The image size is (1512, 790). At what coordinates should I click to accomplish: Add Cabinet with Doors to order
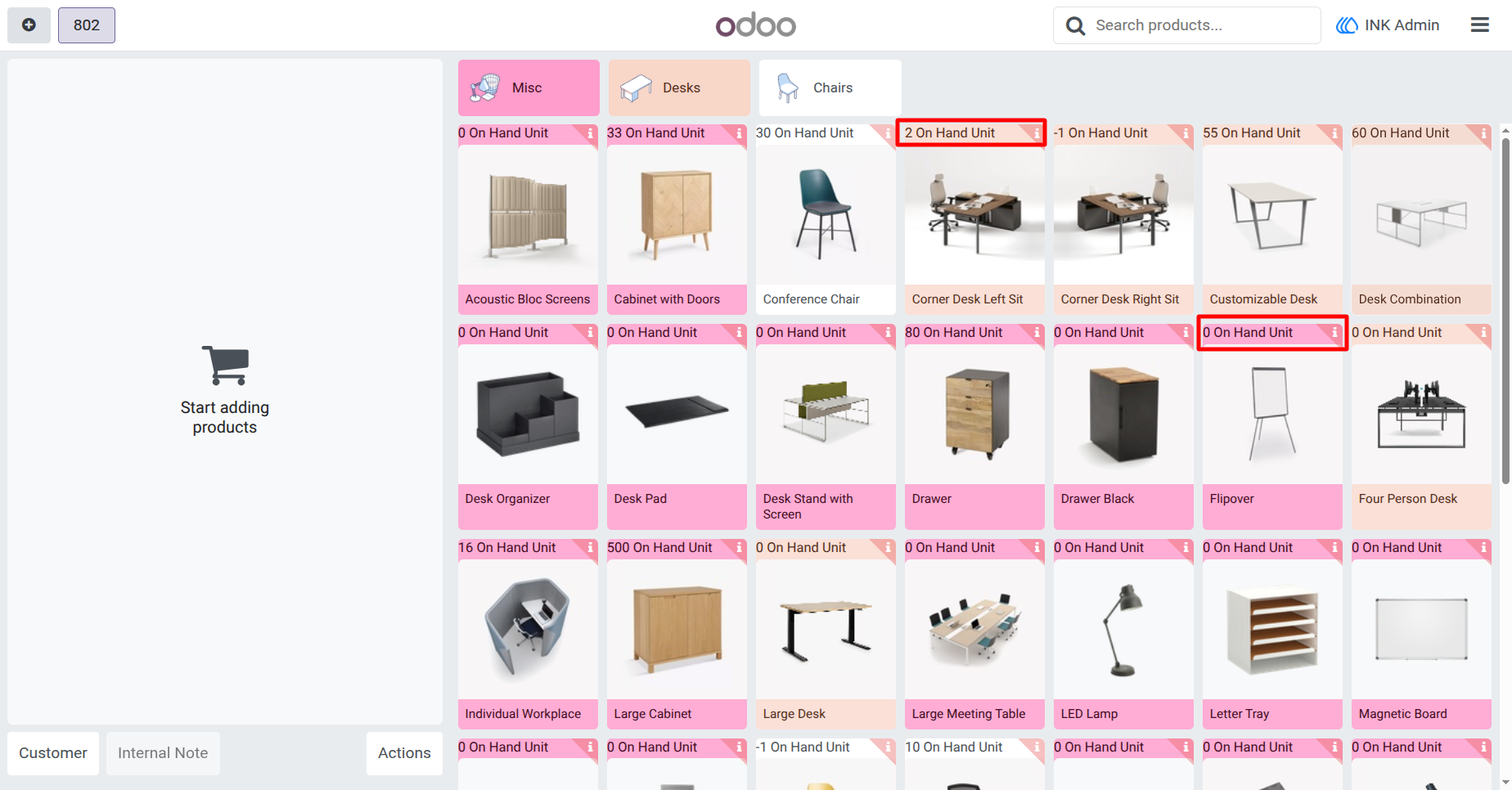[x=677, y=219]
